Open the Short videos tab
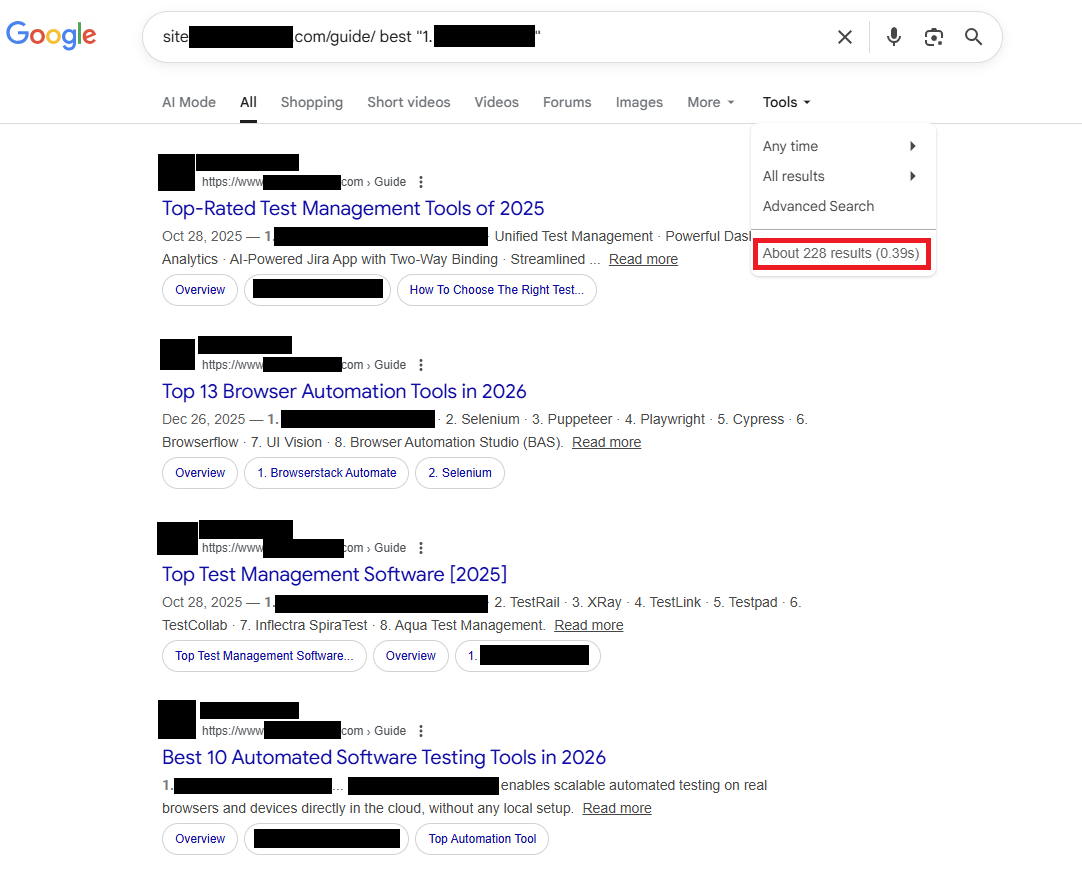Viewport: 1082px width, 869px height. [409, 102]
